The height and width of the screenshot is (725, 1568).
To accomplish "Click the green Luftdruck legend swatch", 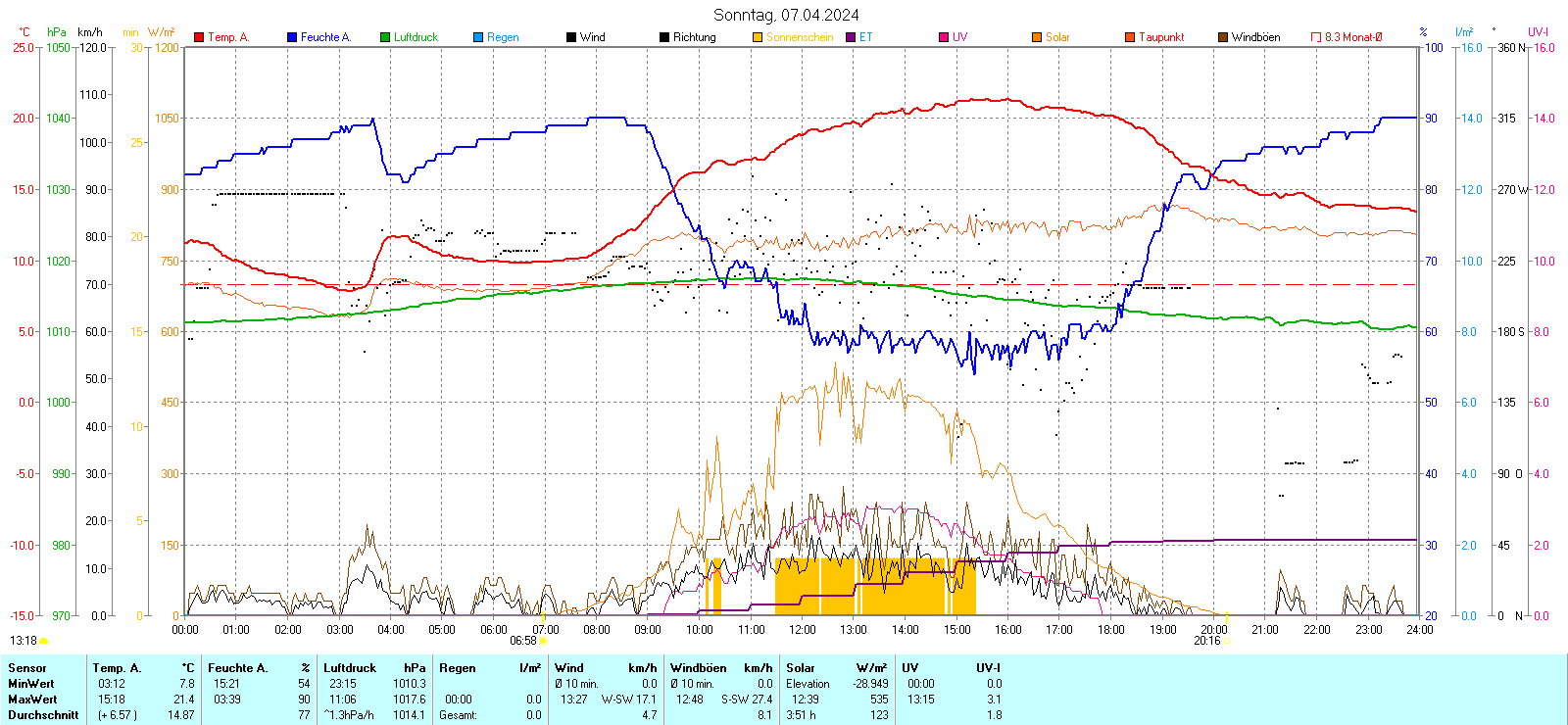I will (x=385, y=37).
